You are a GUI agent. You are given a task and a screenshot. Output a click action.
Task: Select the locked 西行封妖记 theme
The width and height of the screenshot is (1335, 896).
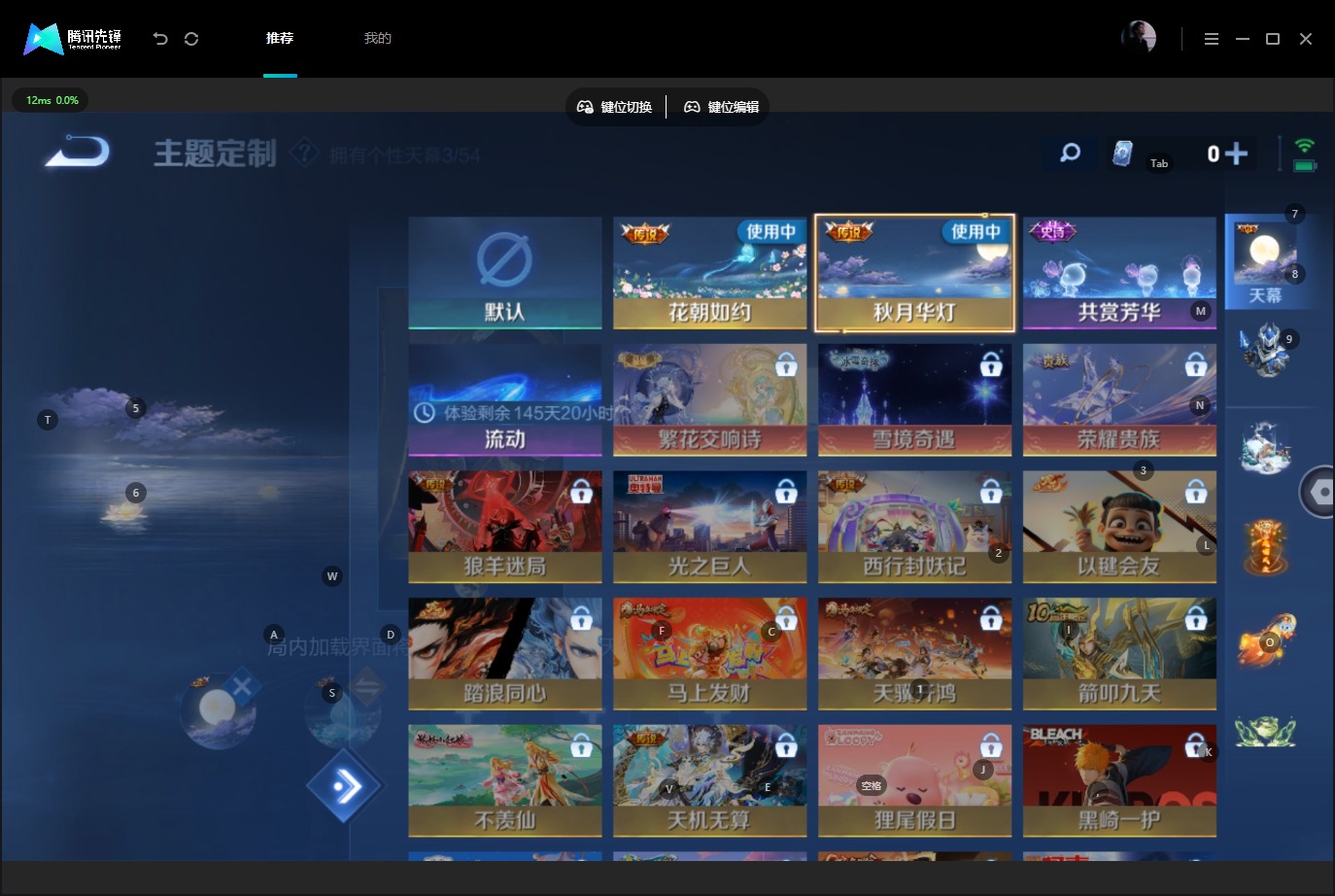(915, 527)
